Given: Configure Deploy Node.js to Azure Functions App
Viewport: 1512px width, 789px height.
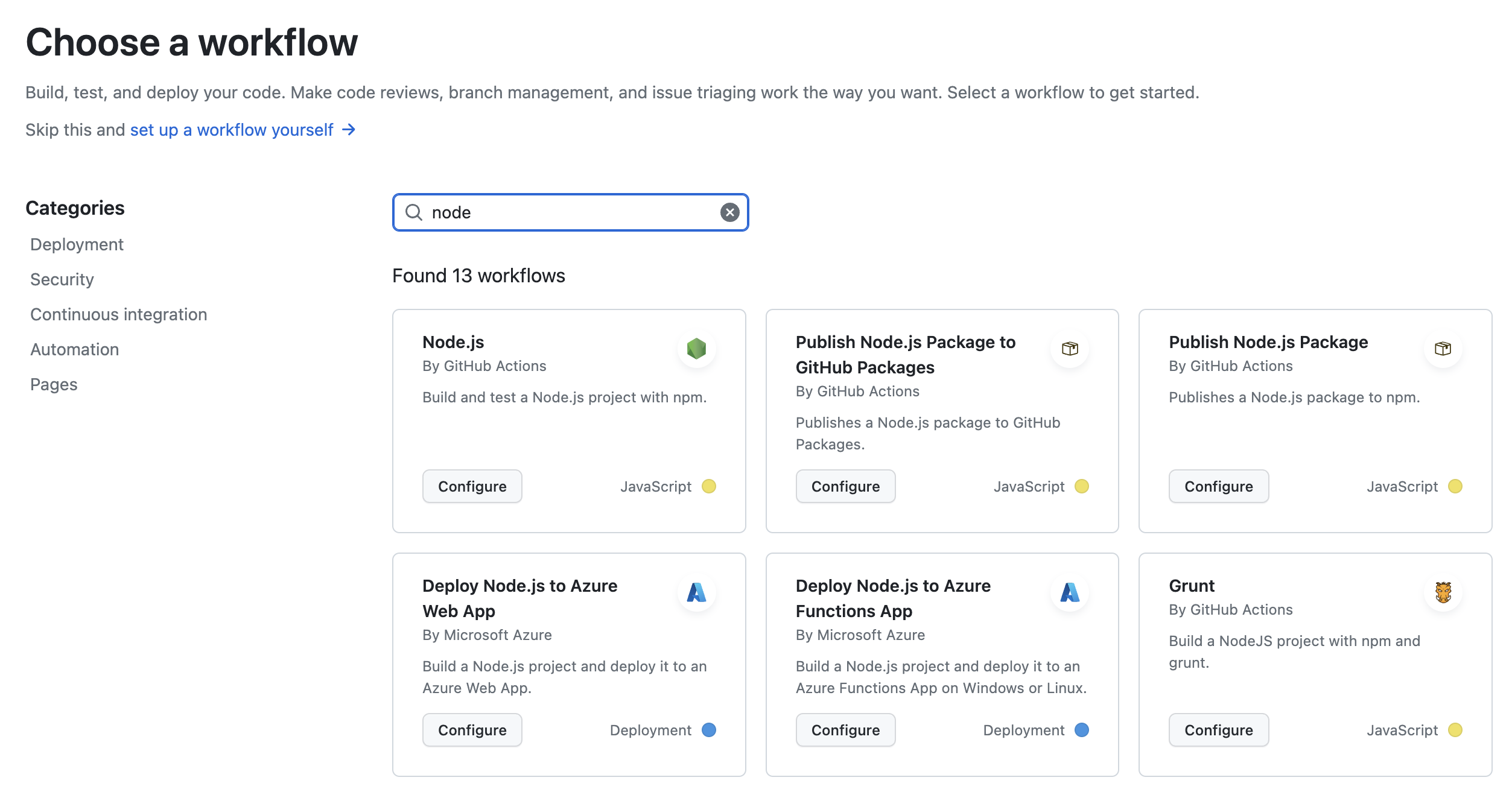Looking at the screenshot, I should (845, 730).
